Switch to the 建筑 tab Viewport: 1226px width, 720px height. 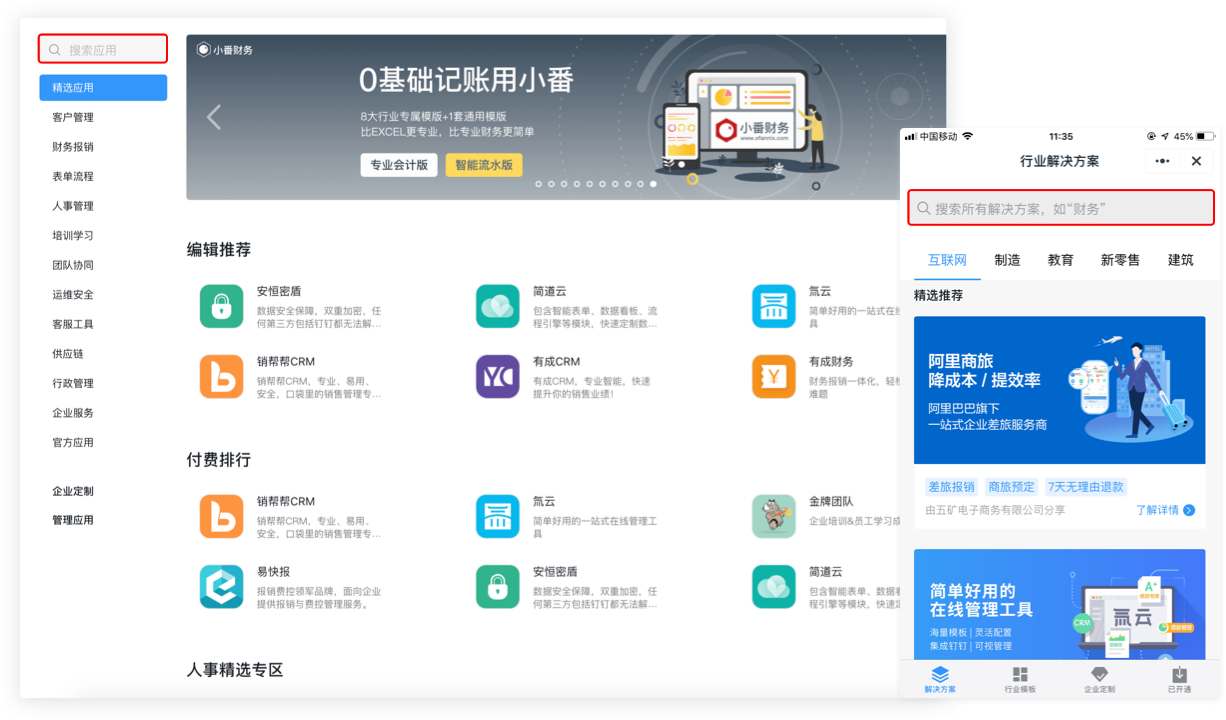[1180, 260]
